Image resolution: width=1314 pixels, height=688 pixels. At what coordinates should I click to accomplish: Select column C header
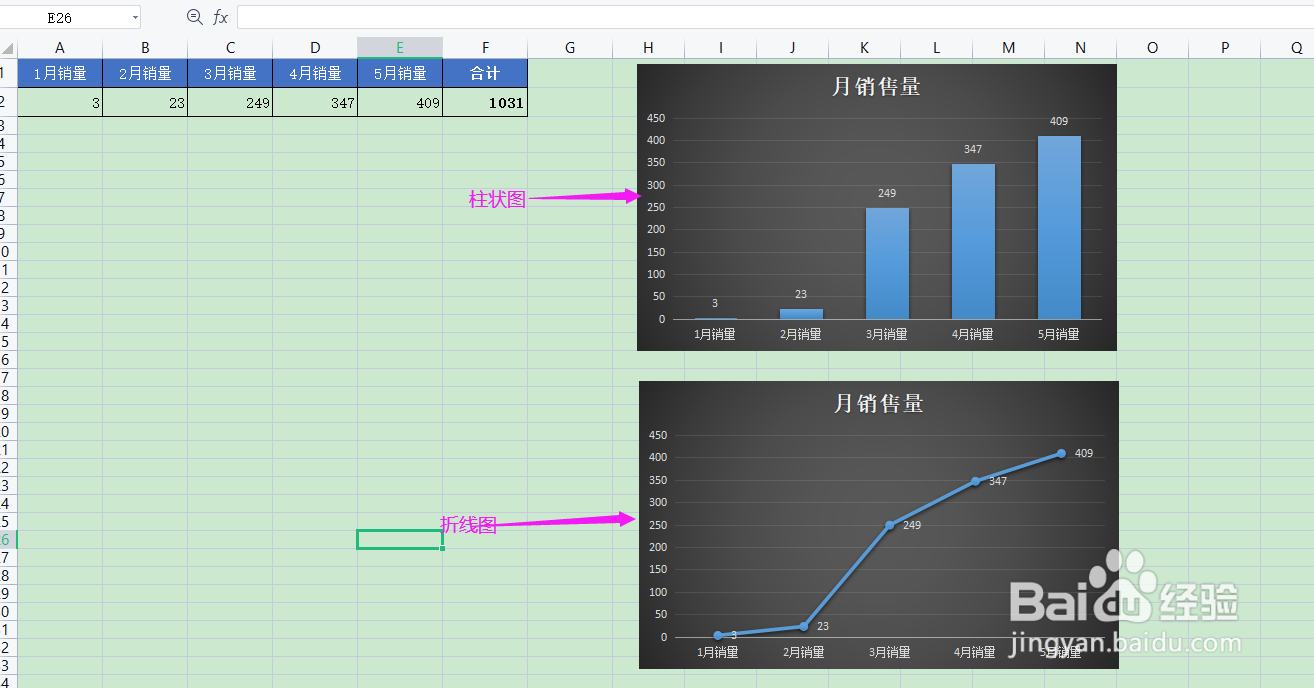230,48
